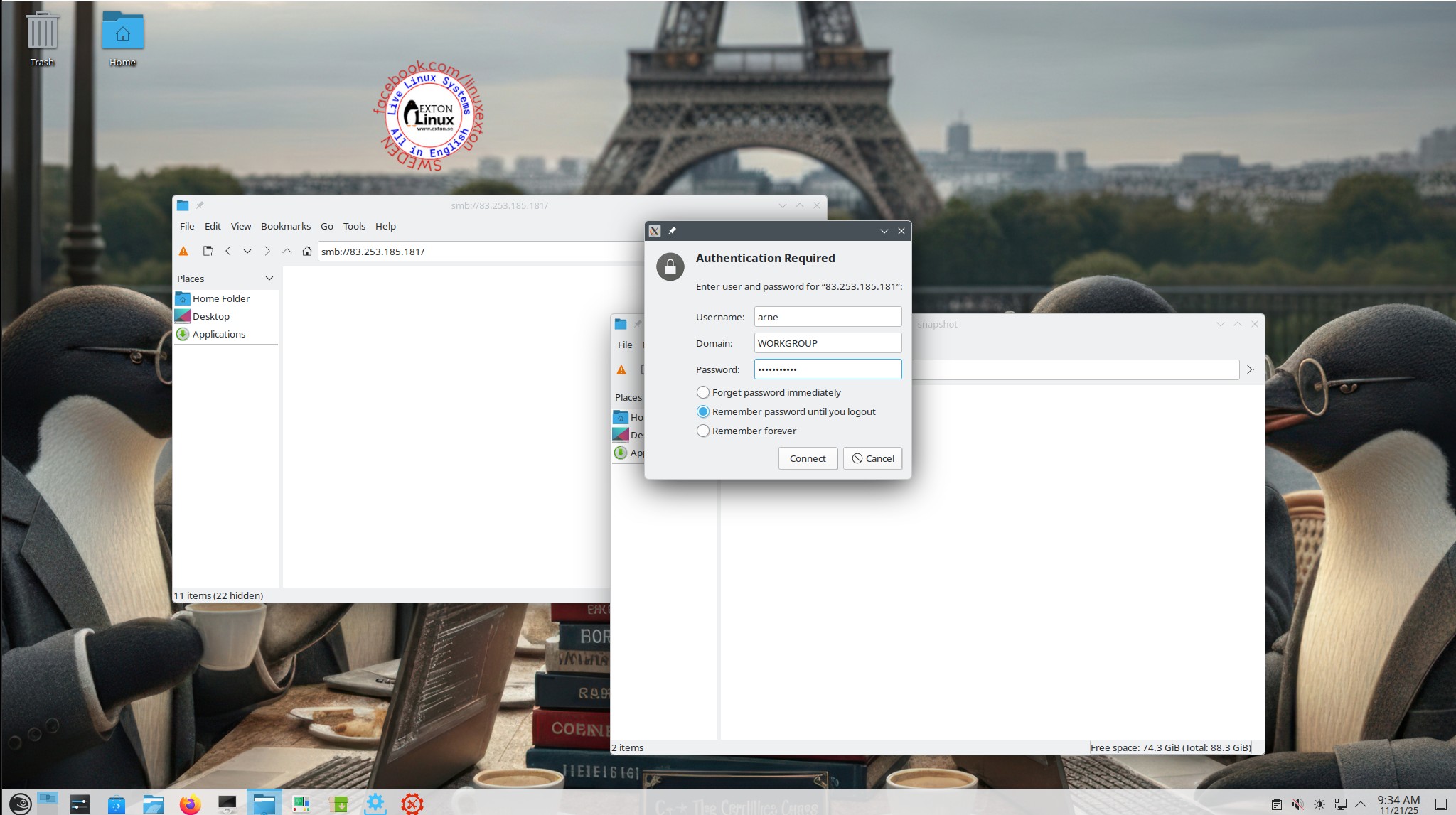Select Forget password immediately
The width and height of the screenshot is (1456, 815).
(x=703, y=392)
